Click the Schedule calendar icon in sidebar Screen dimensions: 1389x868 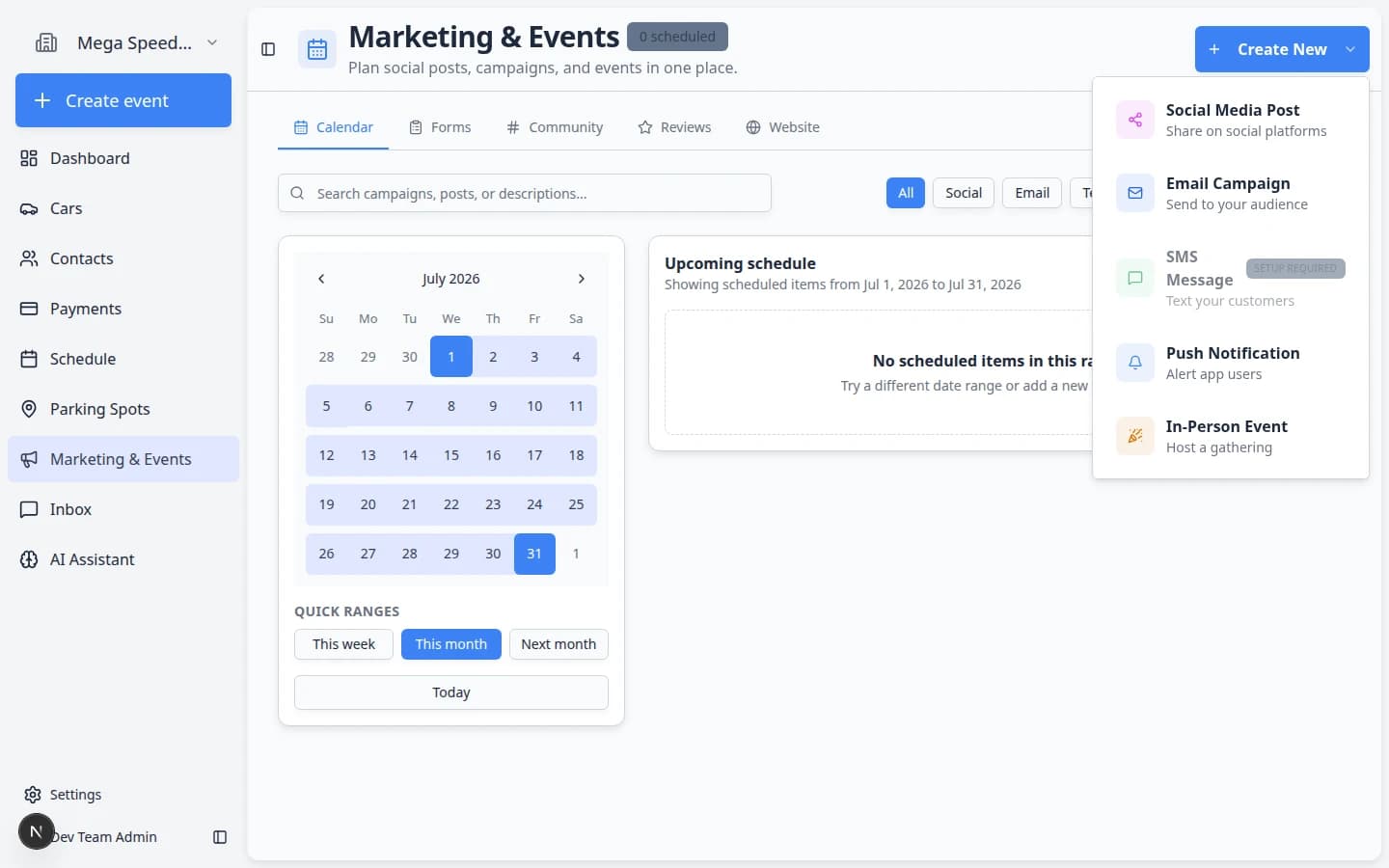(x=29, y=359)
